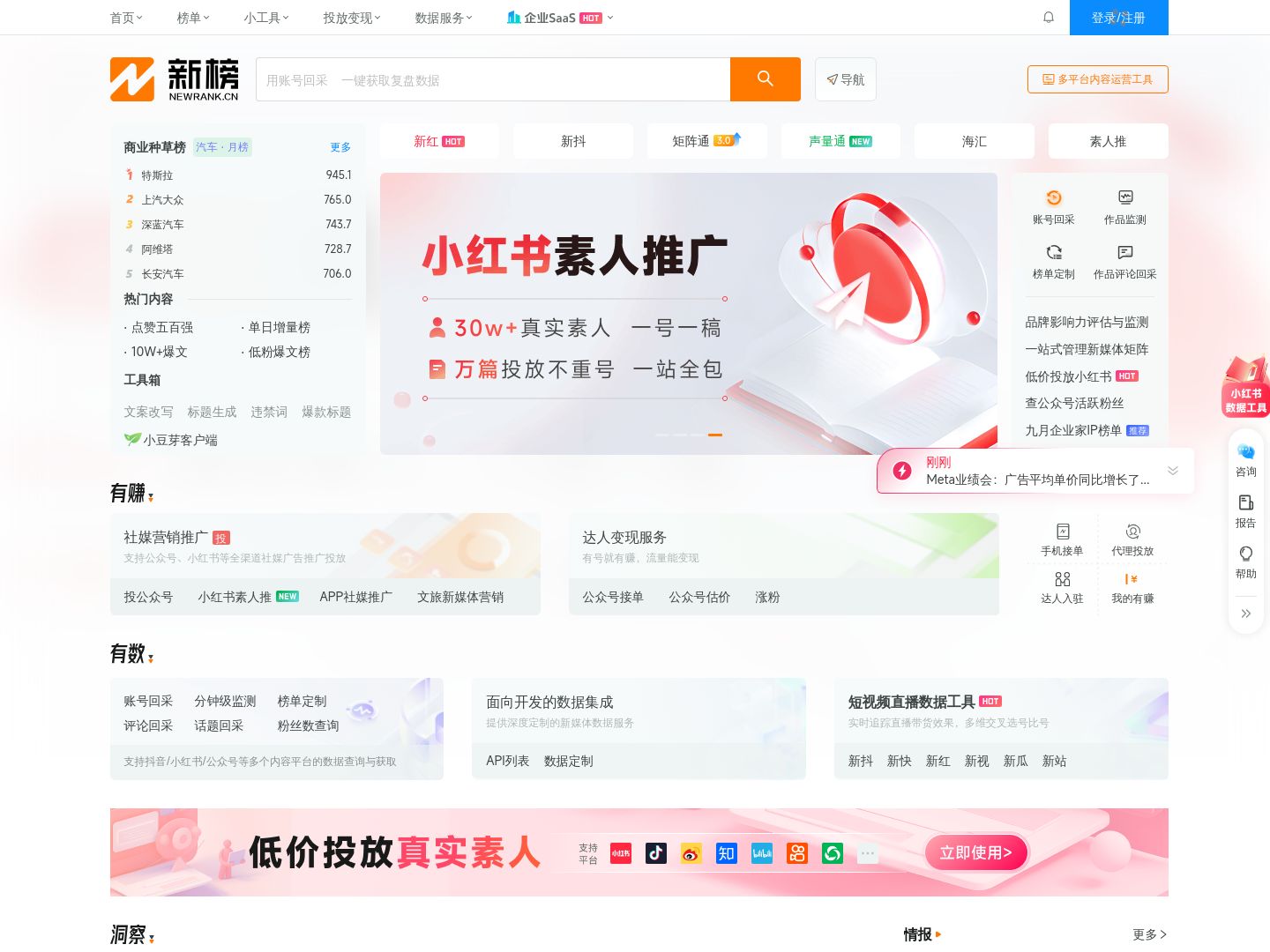Switch to the 海汇 tab
The height and width of the screenshot is (952, 1270).
click(x=975, y=141)
